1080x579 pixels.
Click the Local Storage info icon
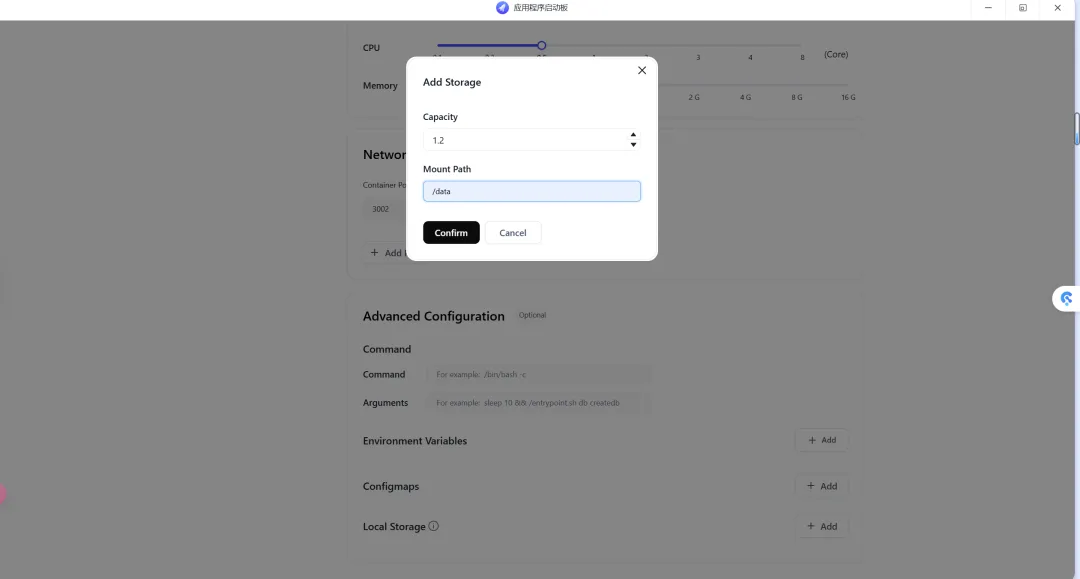point(433,526)
